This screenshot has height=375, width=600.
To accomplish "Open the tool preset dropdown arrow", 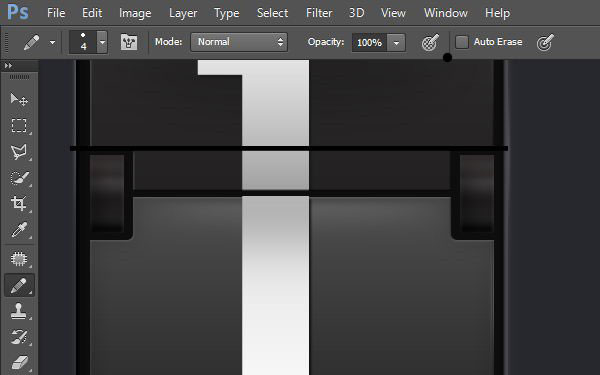I will tap(52, 42).
